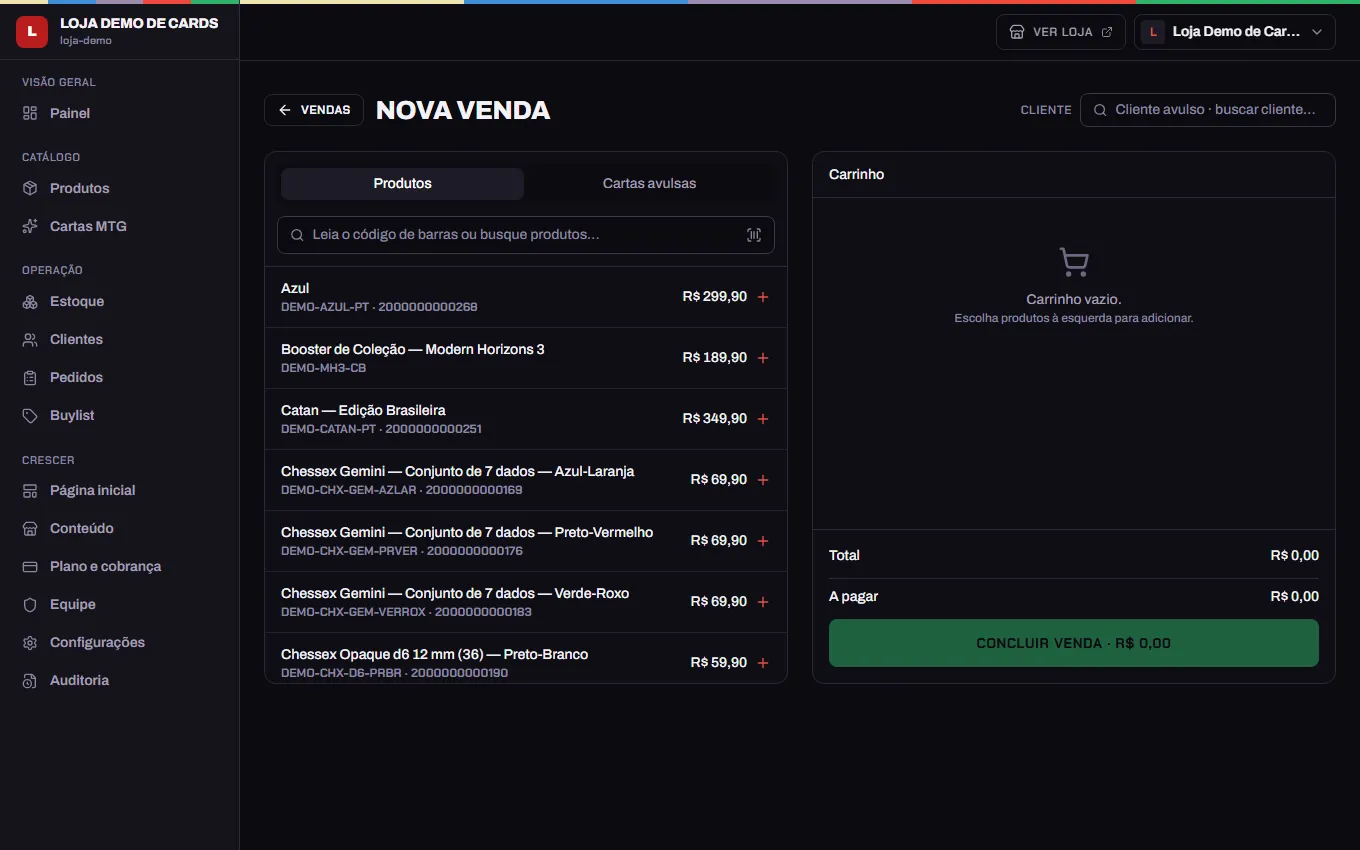Add Chessex Gemini Preto-Vermelho to cart
1360x850 pixels.
tap(763, 541)
